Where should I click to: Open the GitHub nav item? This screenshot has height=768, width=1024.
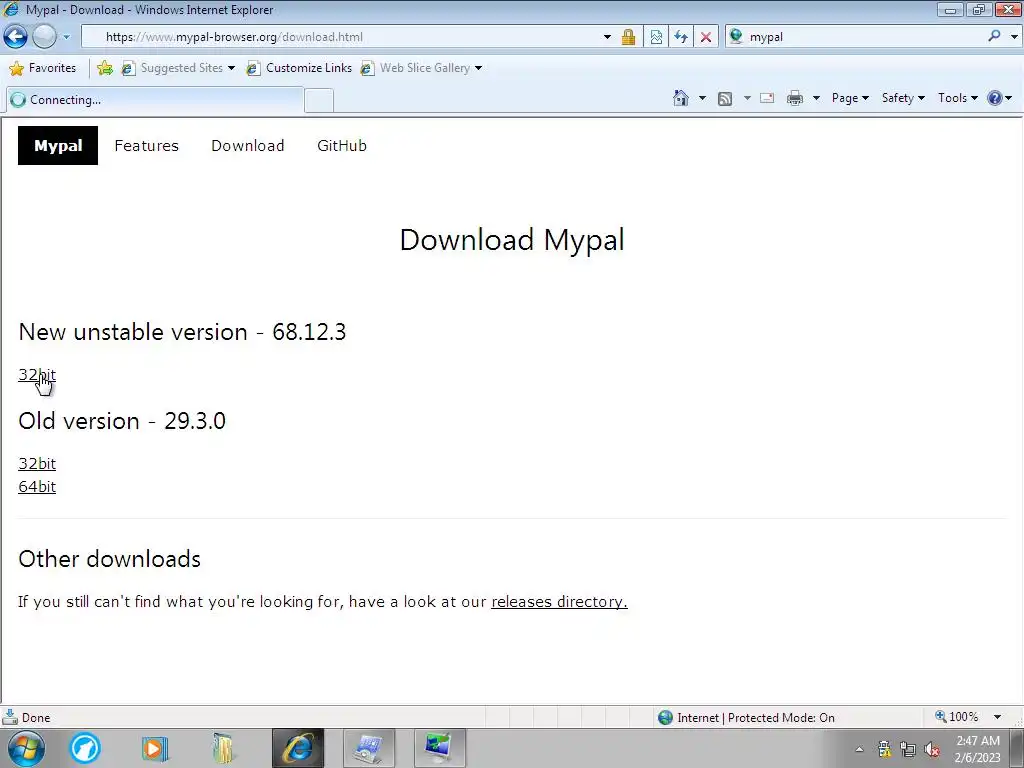pos(342,146)
